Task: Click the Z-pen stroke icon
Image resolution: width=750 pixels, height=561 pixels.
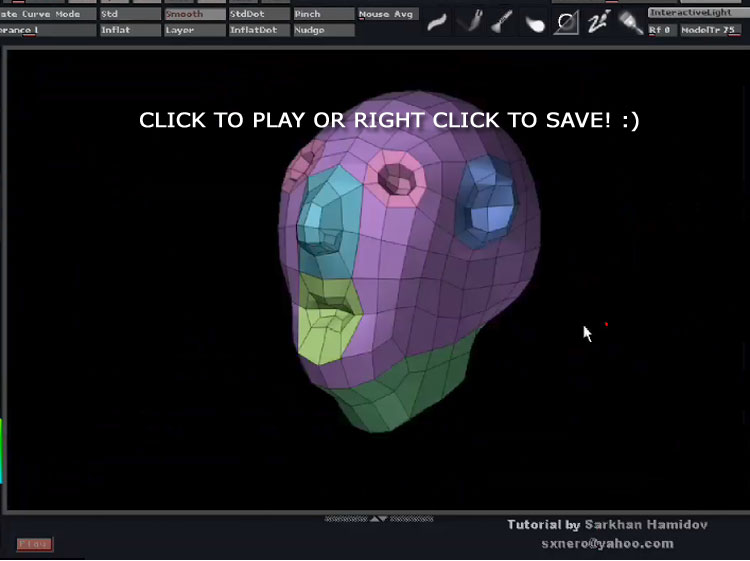Action: 599,21
